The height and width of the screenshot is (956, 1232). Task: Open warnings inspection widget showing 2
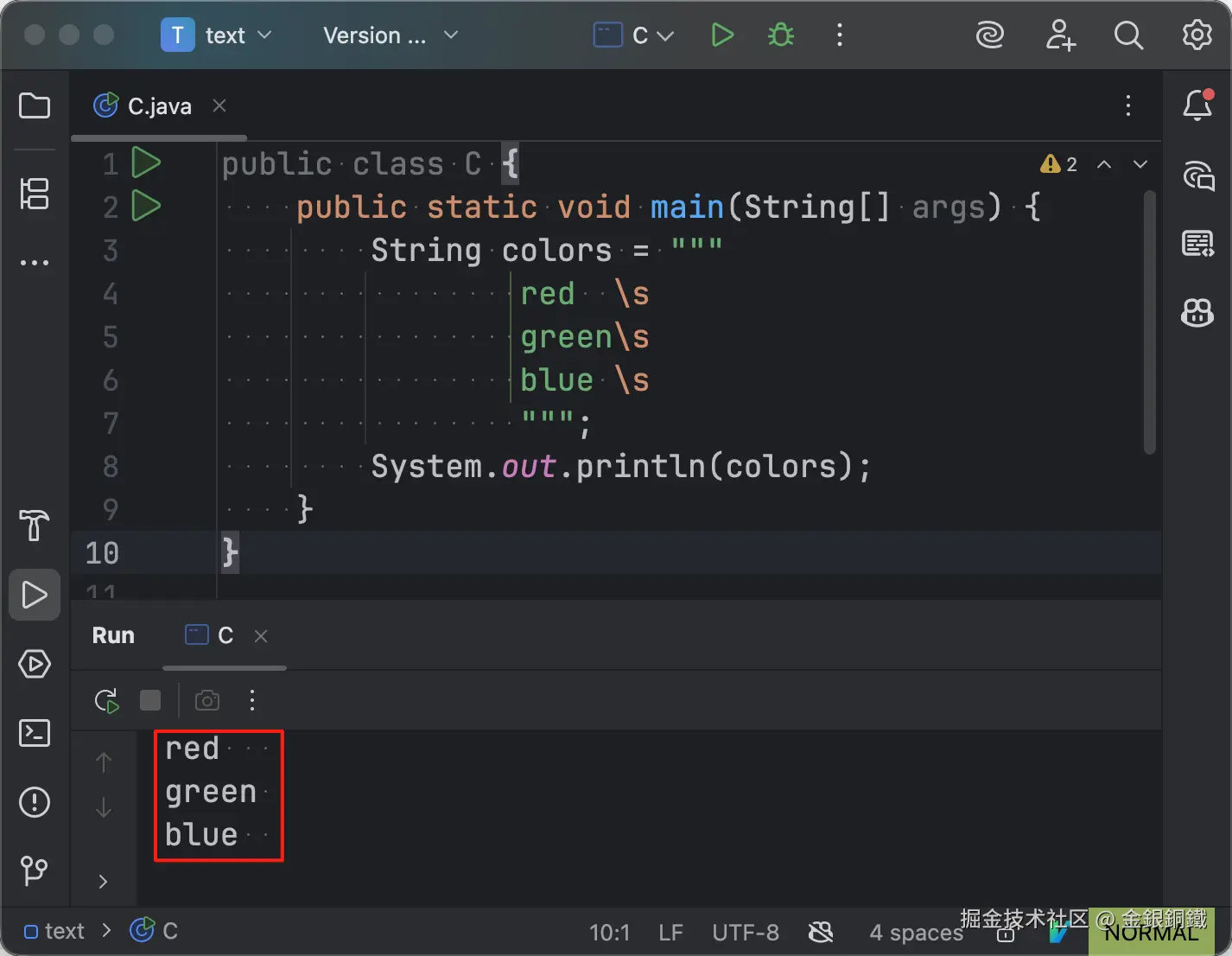1059,164
